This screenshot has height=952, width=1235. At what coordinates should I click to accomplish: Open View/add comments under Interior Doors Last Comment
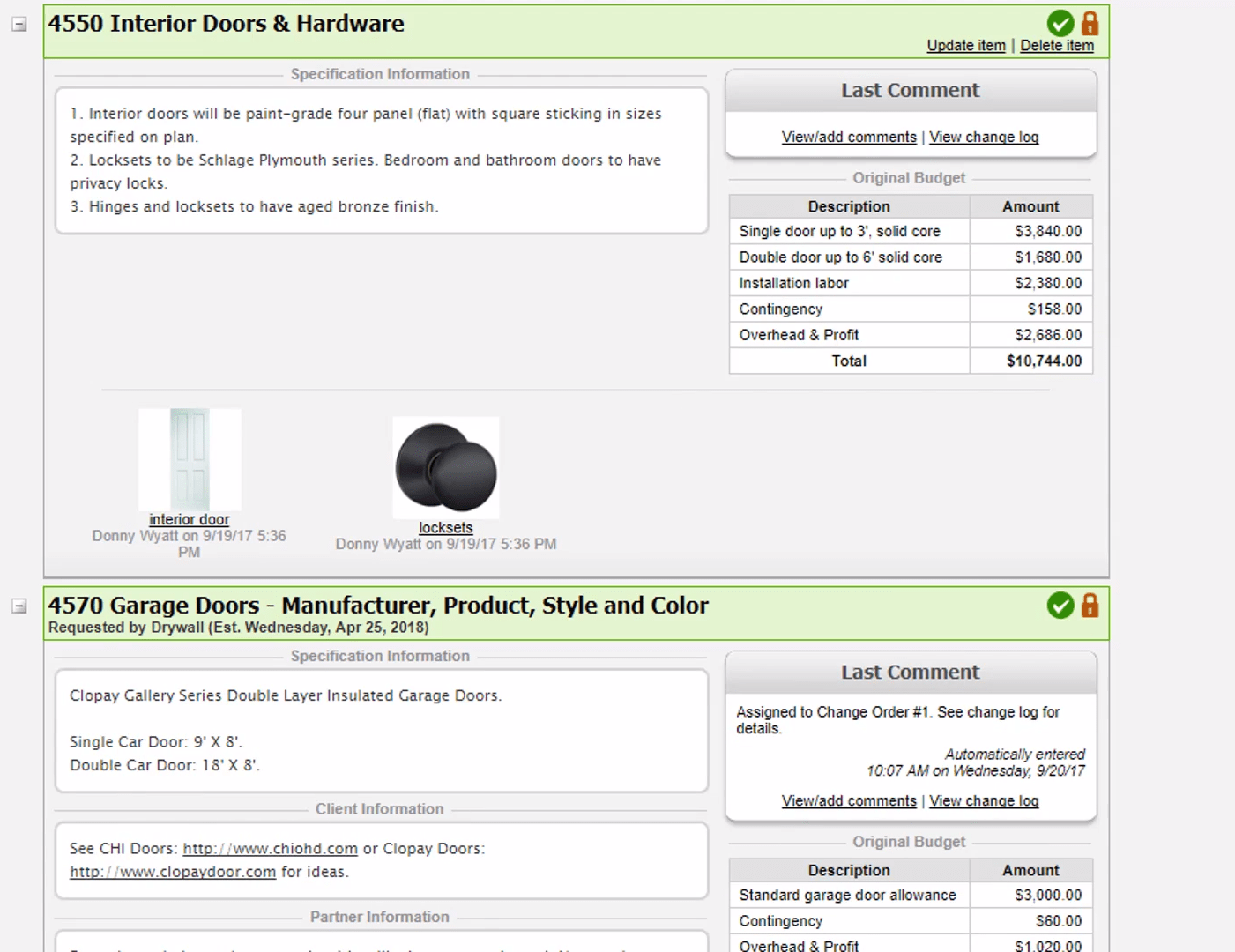click(x=849, y=137)
